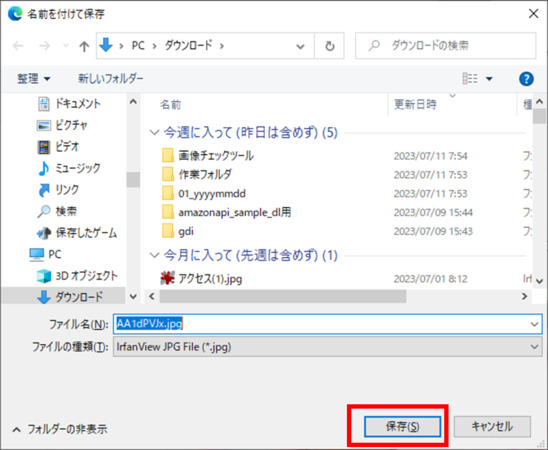Click the blue download arrow in address bar

[106, 45]
